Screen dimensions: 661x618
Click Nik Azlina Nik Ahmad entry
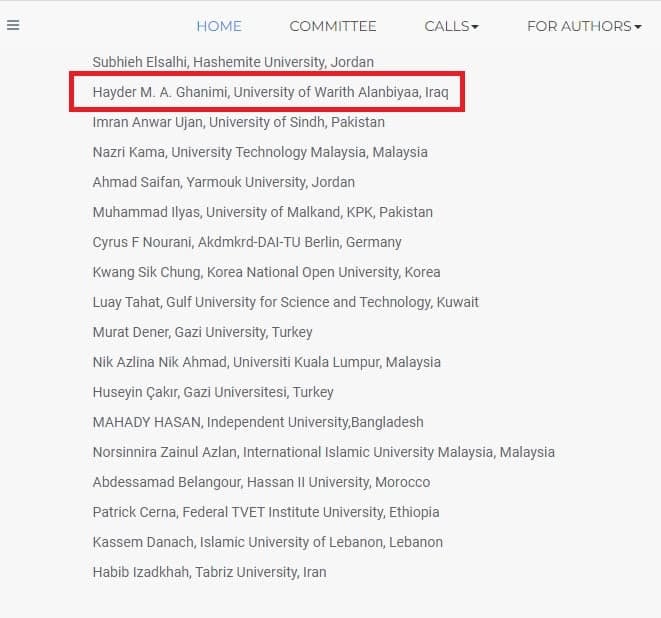point(266,362)
